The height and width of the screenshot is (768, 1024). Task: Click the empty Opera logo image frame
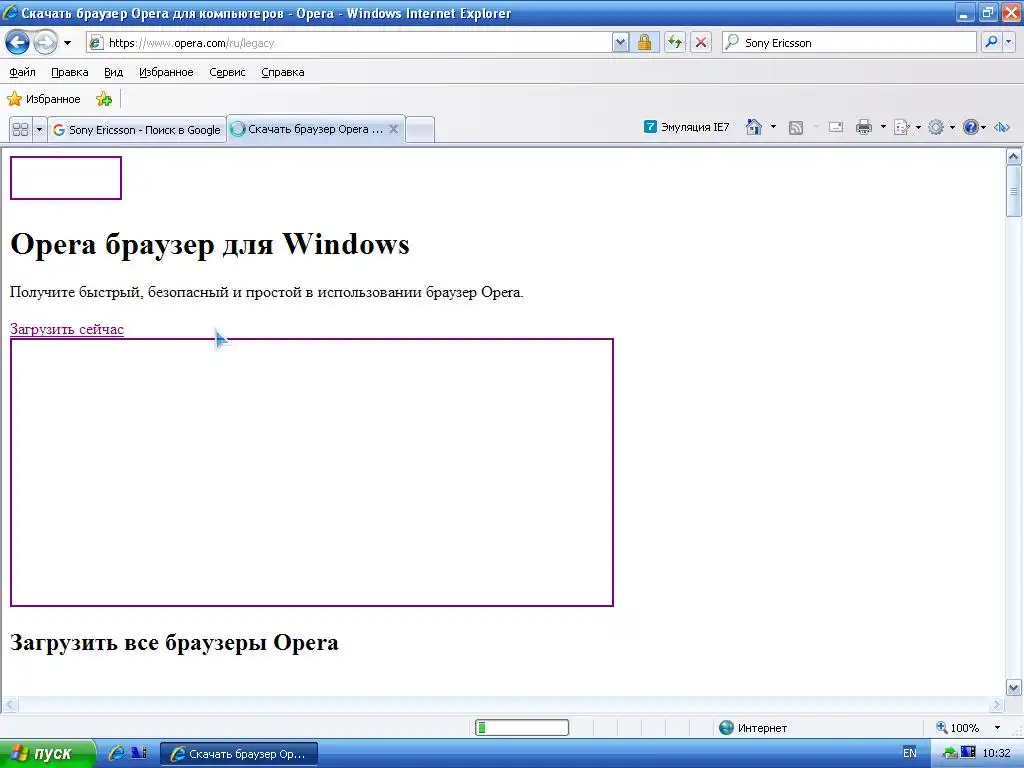click(x=66, y=178)
